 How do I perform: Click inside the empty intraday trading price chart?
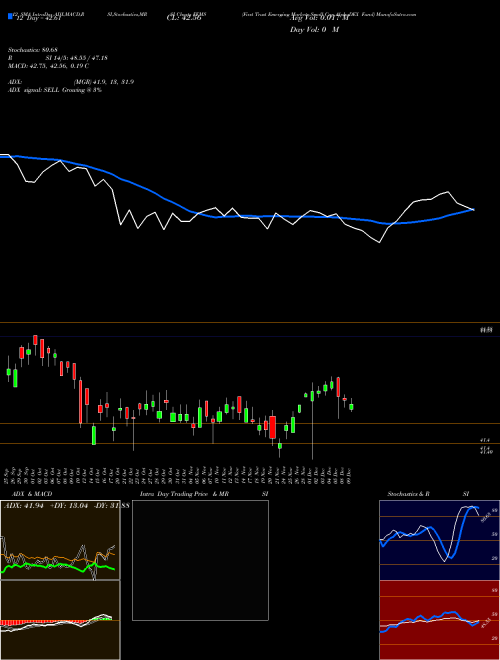coord(200,560)
